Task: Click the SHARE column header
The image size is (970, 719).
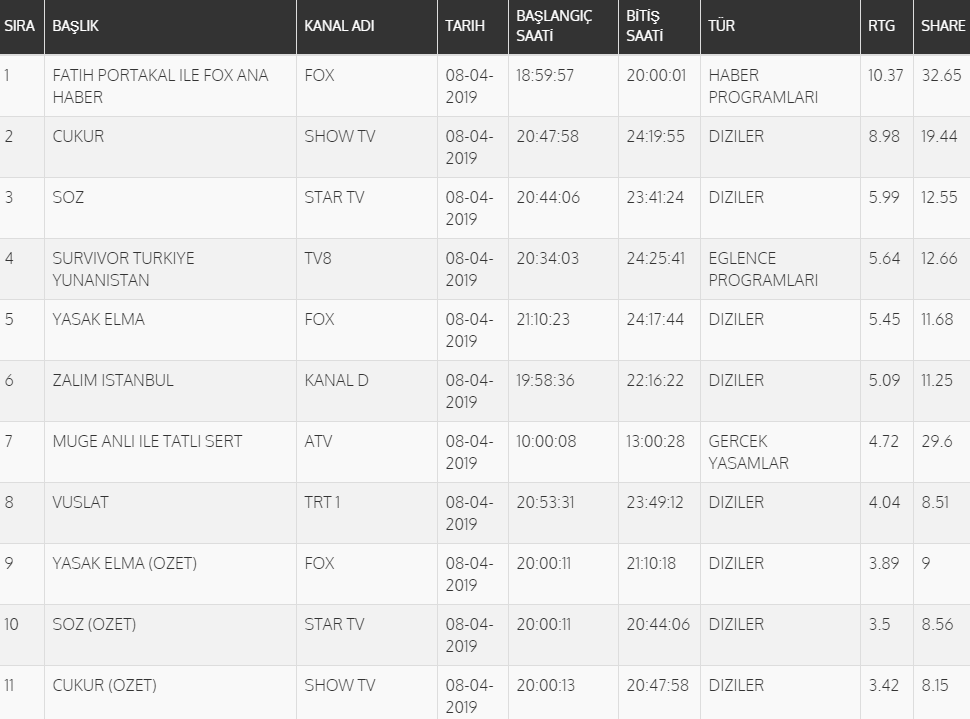Action: click(943, 26)
